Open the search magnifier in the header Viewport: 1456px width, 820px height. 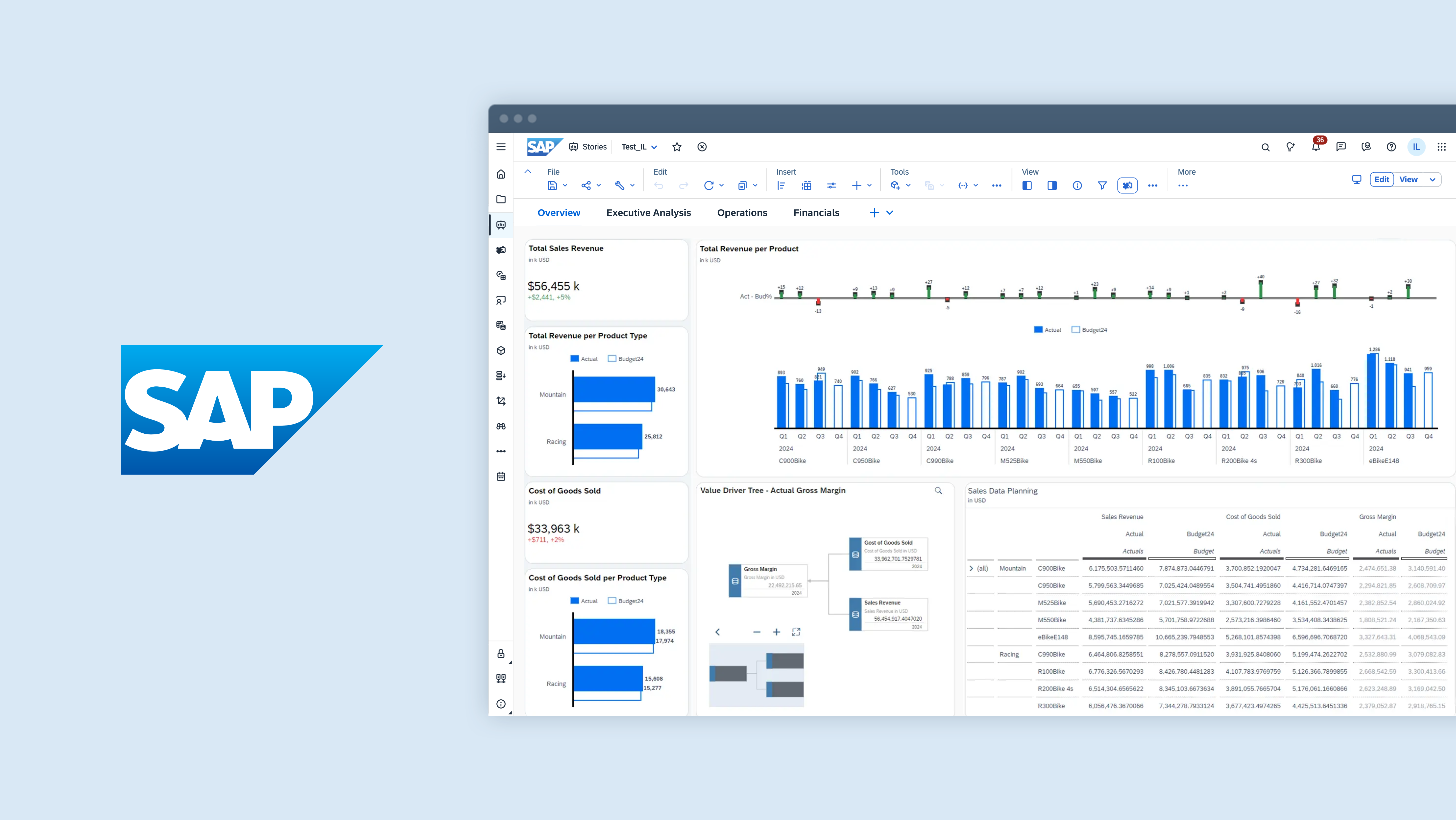click(1266, 147)
